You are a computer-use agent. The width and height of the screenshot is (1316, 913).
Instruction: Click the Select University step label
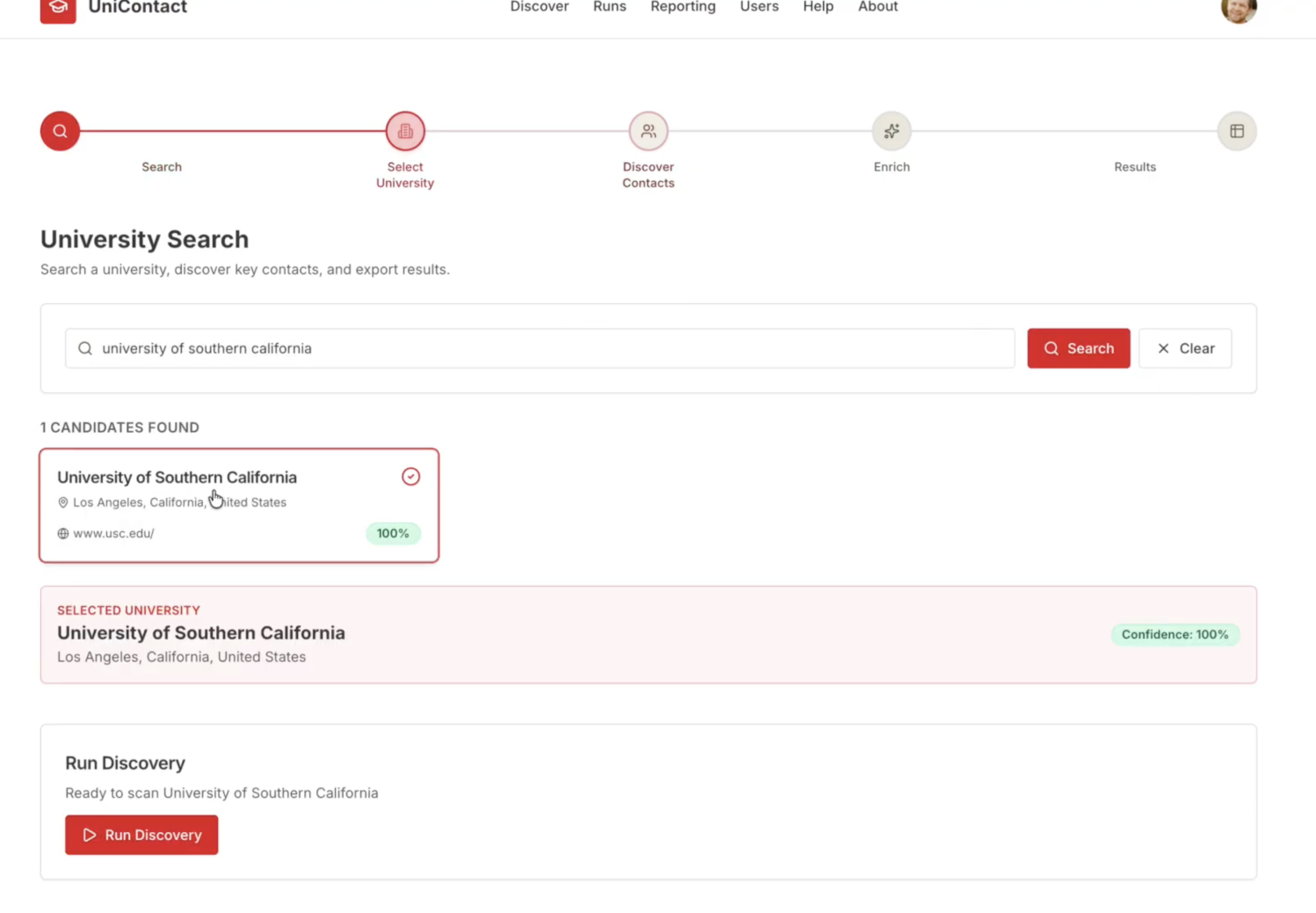[x=405, y=175]
